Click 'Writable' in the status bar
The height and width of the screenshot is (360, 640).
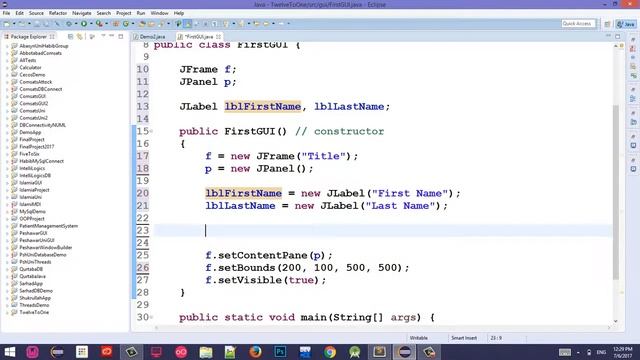[x=418, y=338]
